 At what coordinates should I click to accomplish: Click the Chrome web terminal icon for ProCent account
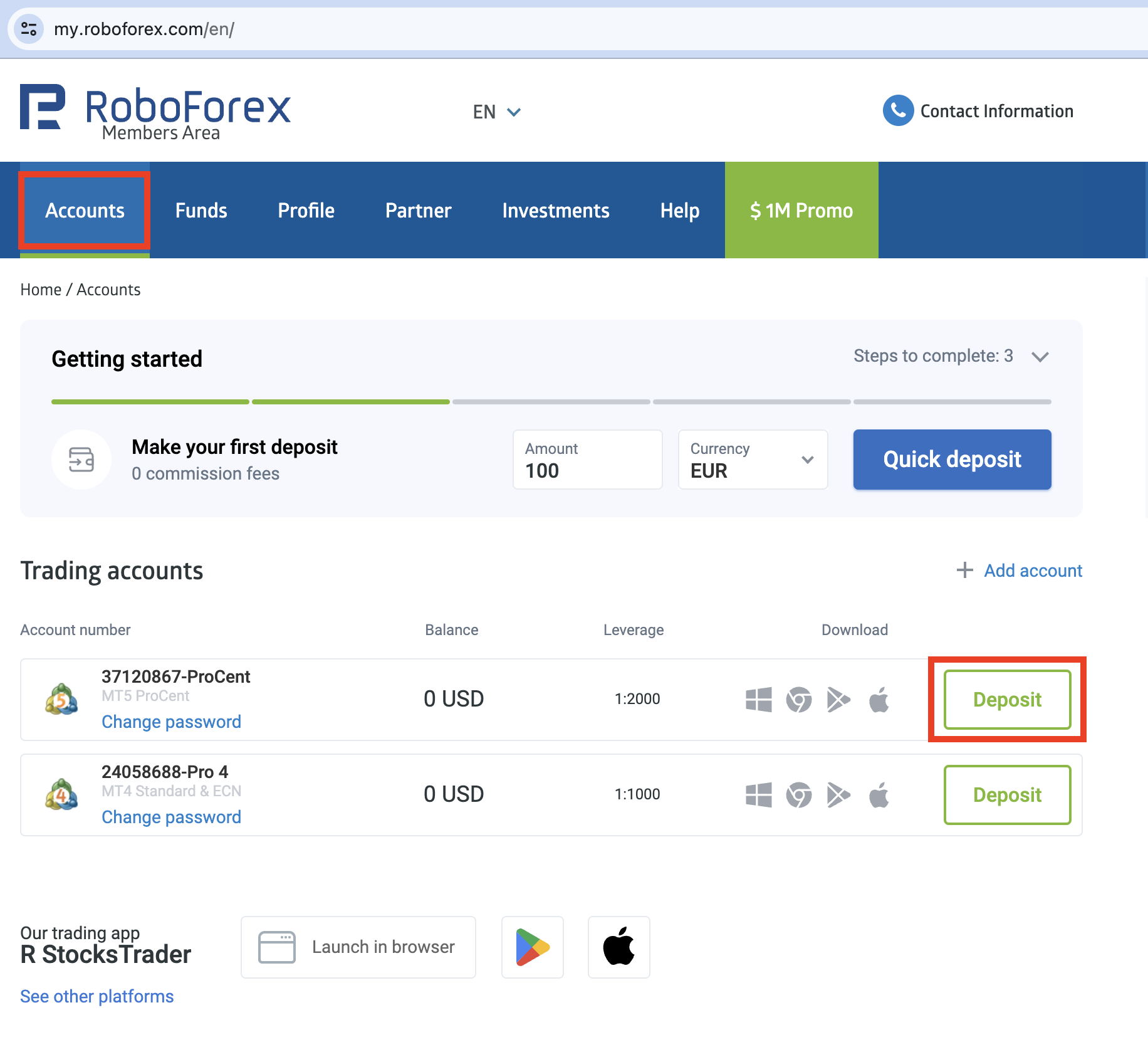(x=798, y=699)
